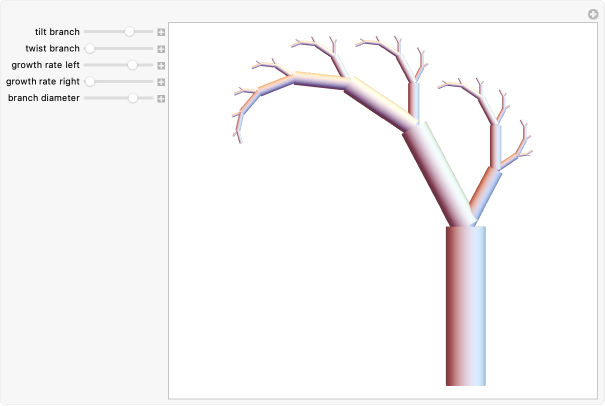Click the "tilt branch" label text
605x406 pixels.
click(57, 32)
